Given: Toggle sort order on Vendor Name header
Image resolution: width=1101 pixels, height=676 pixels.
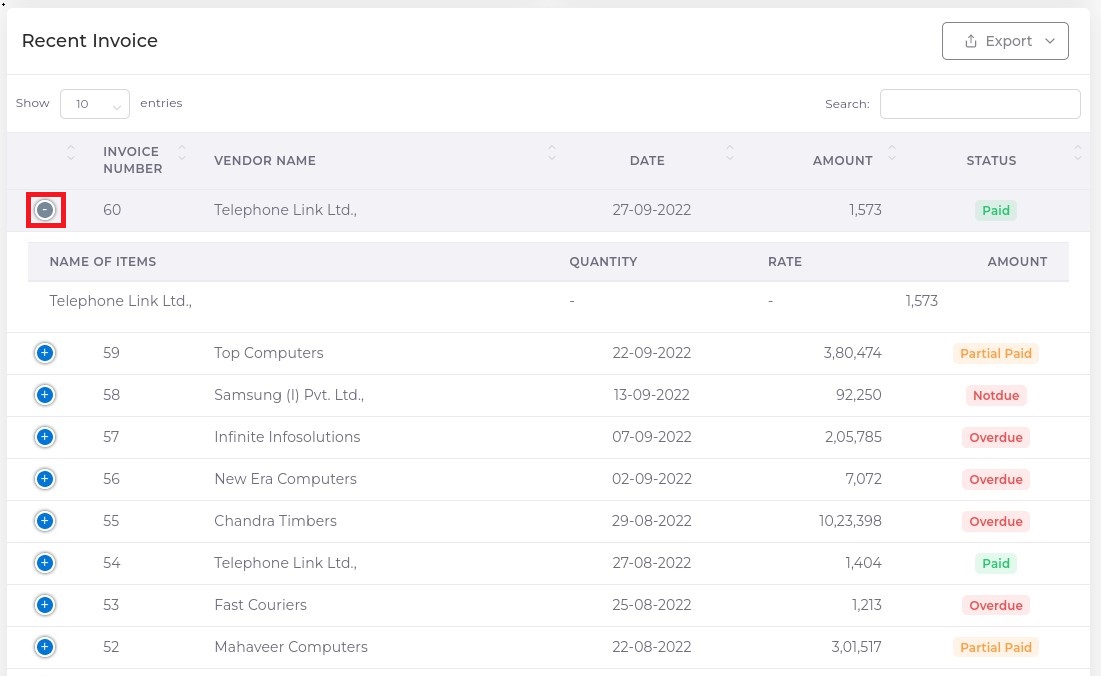Looking at the screenshot, I should 551,153.
